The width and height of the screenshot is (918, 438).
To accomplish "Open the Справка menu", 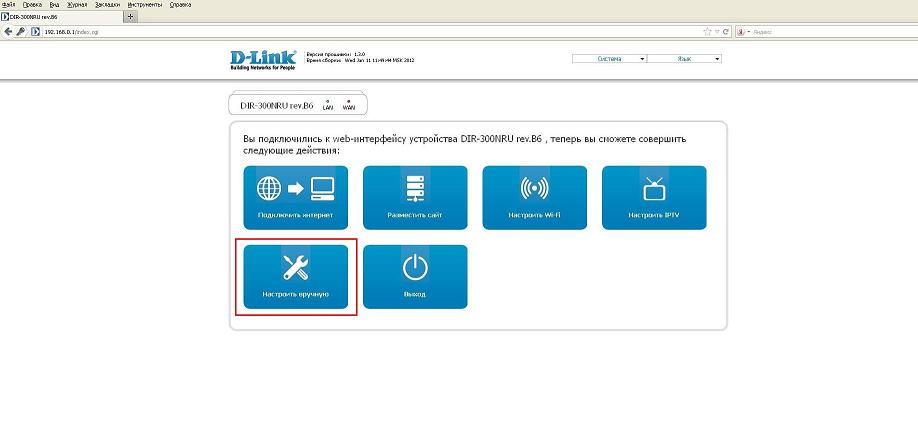I will 180,4.
